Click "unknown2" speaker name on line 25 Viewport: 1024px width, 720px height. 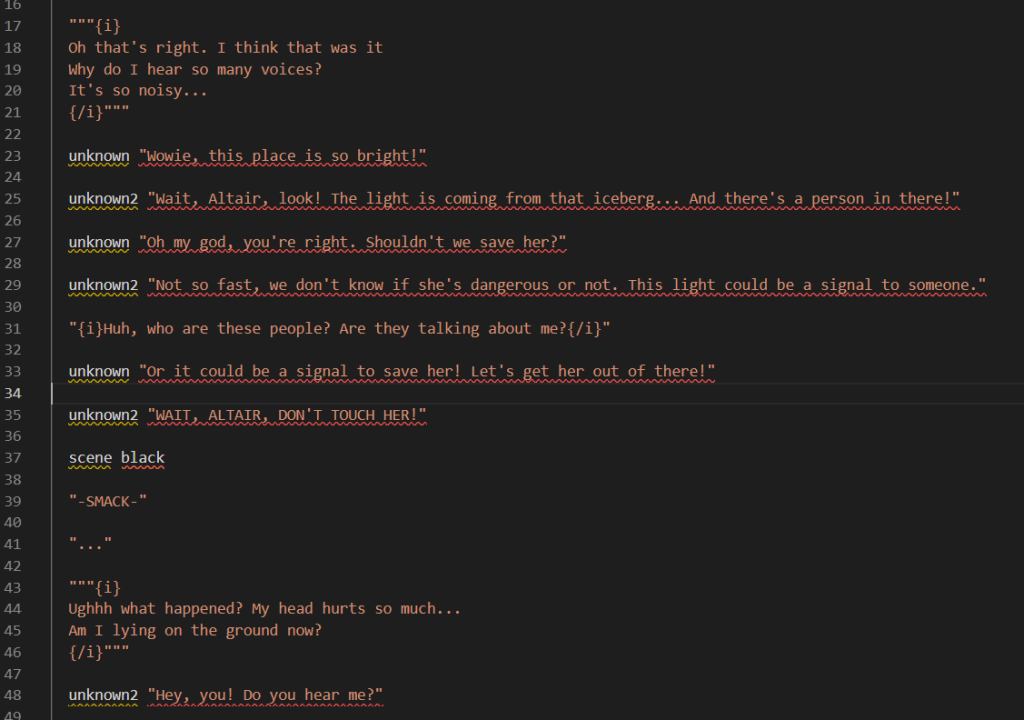[x=103, y=199]
